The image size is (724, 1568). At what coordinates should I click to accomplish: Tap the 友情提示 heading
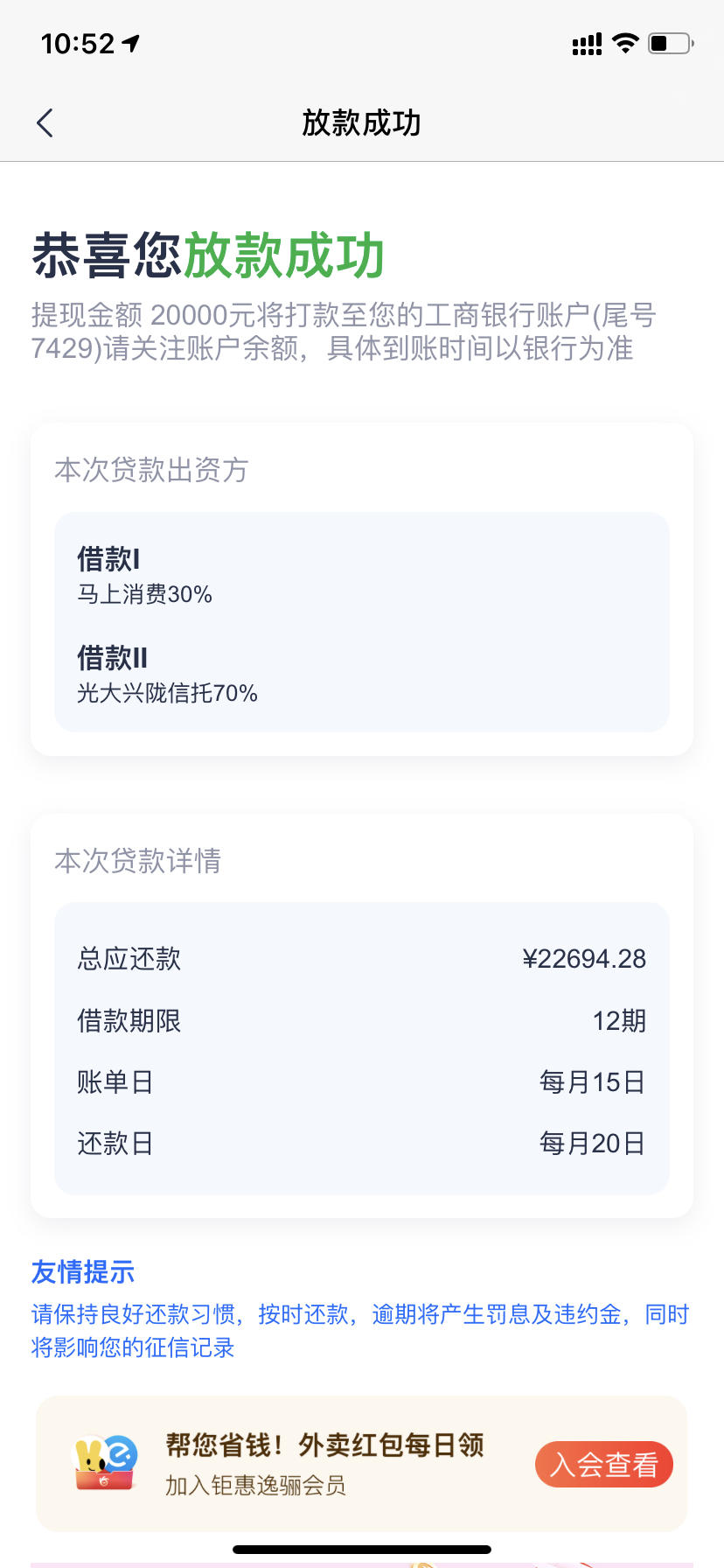[83, 1271]
